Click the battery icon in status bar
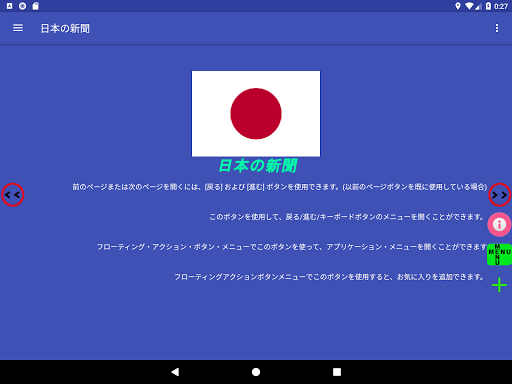The width and height of the screenshot is (512, 384). tap(488, 6)
